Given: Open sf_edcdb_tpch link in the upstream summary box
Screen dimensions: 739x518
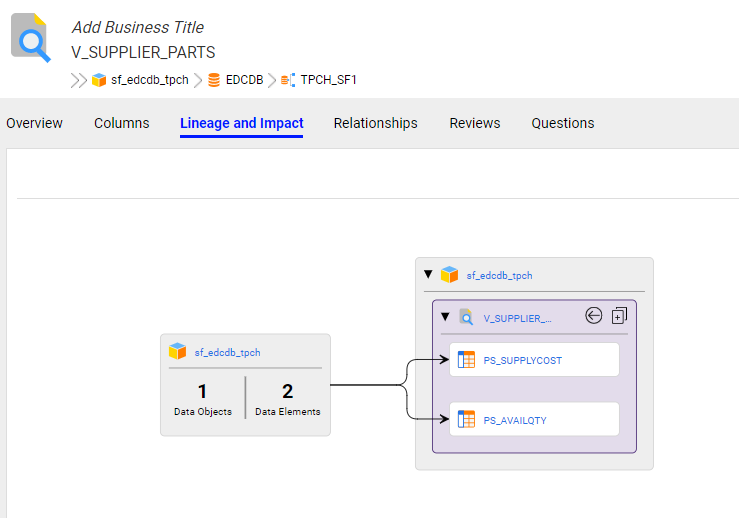Looking at the screenshot, I should (x=227, y=353).
